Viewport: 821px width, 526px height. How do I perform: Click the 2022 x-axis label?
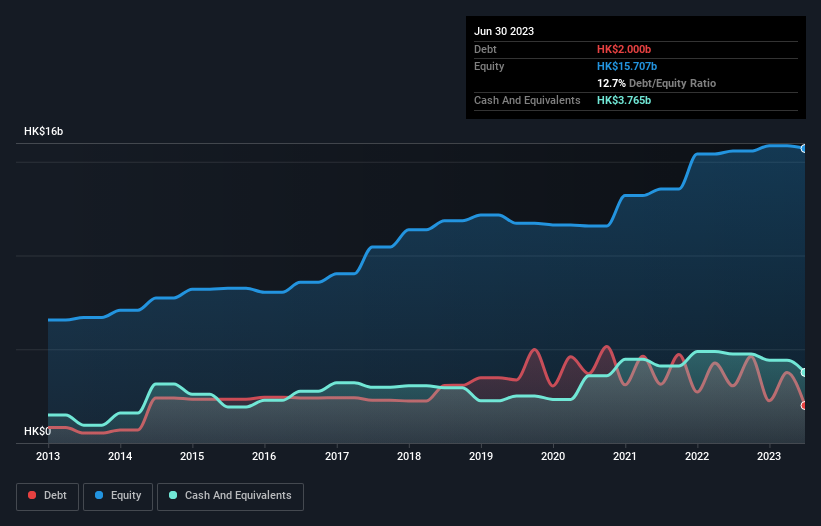pyautogui.click(x=697, y=456)
